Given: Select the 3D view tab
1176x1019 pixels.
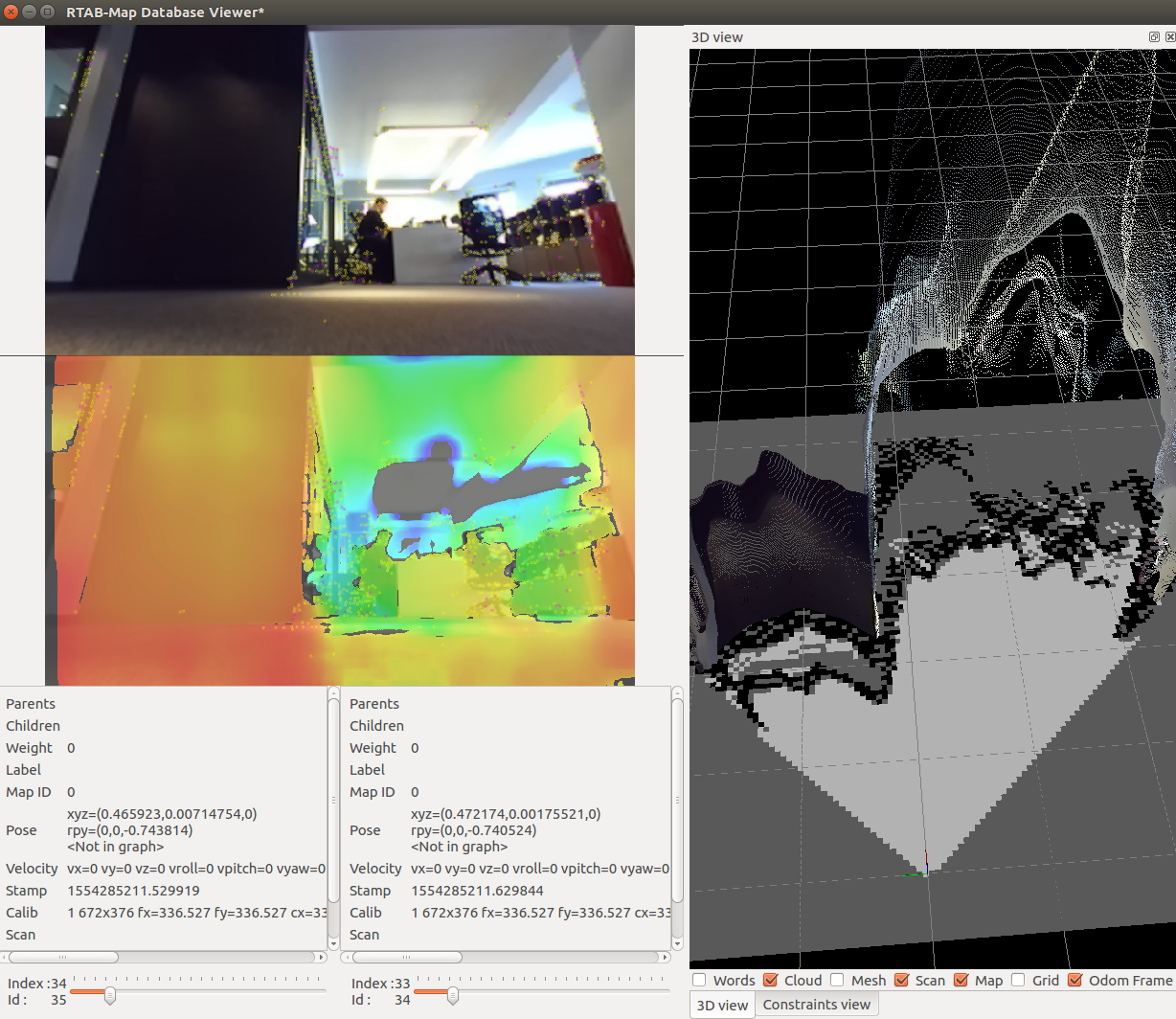Looking at the screenshot, I should pos(722,1005).
